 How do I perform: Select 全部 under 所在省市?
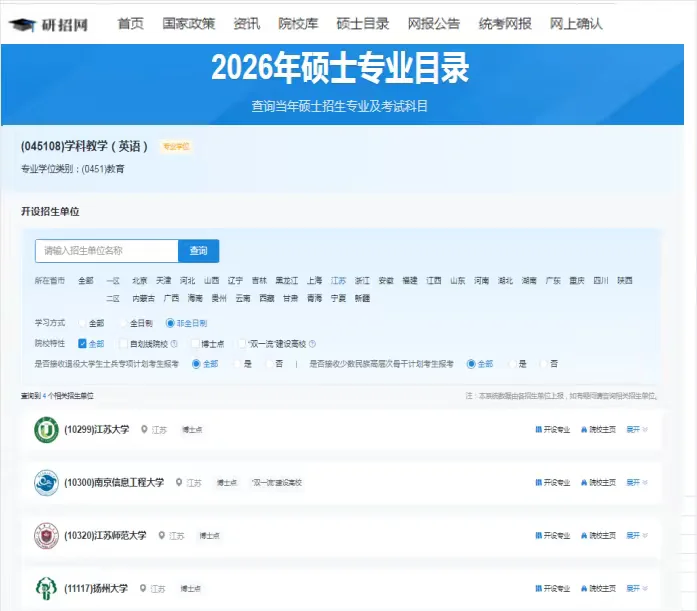(86, 280)
